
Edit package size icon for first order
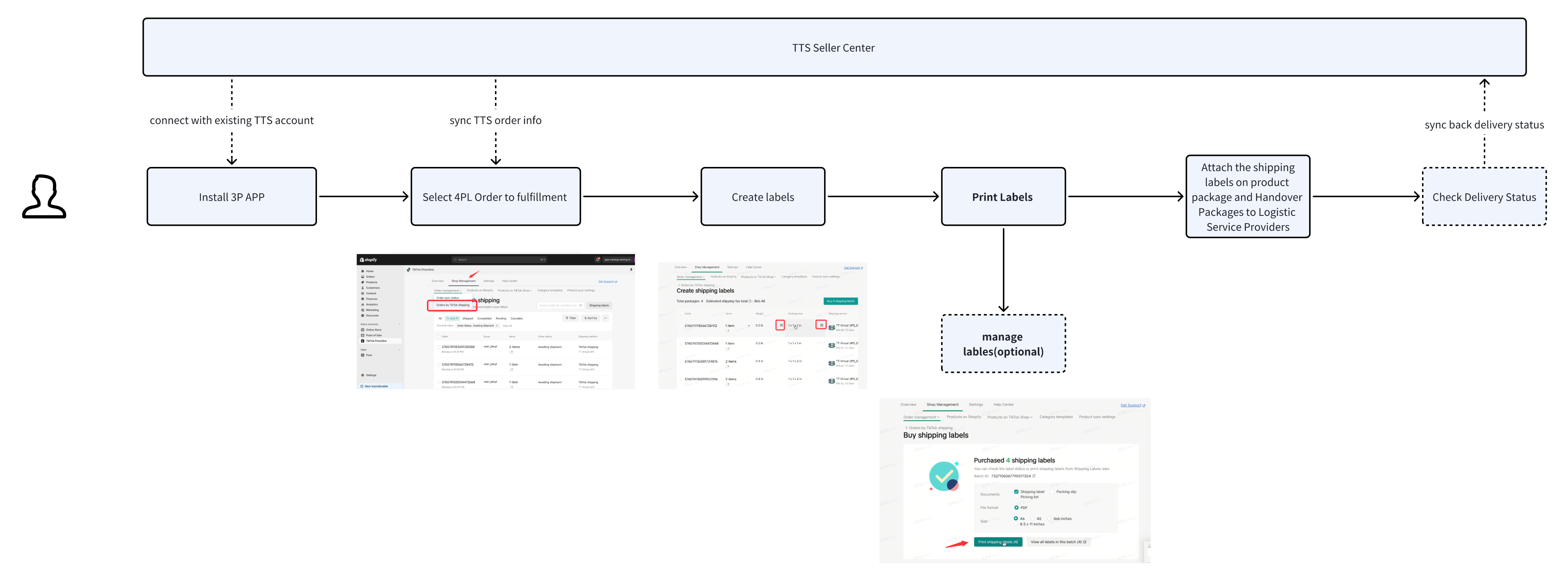click(821, 325)
